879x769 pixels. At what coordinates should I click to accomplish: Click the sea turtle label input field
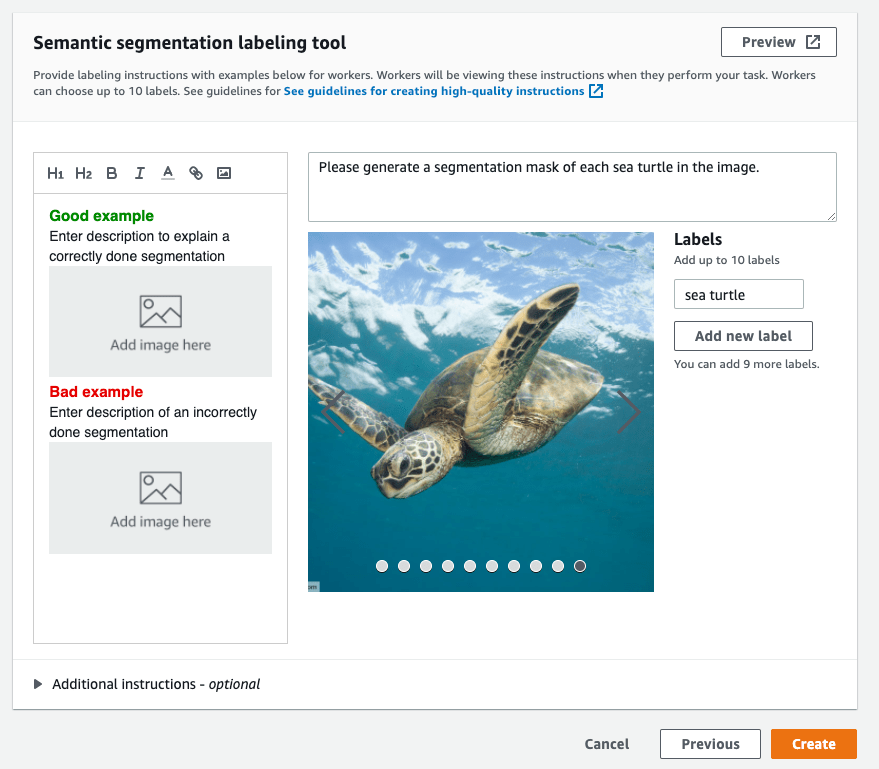pos(738,294)
